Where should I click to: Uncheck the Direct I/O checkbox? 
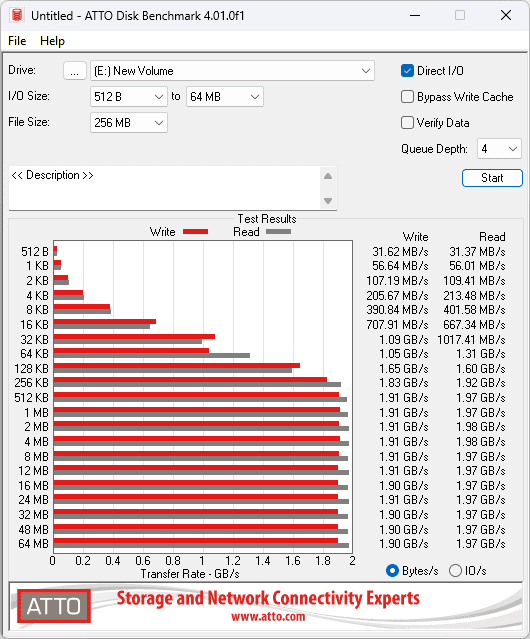point(407,71)
